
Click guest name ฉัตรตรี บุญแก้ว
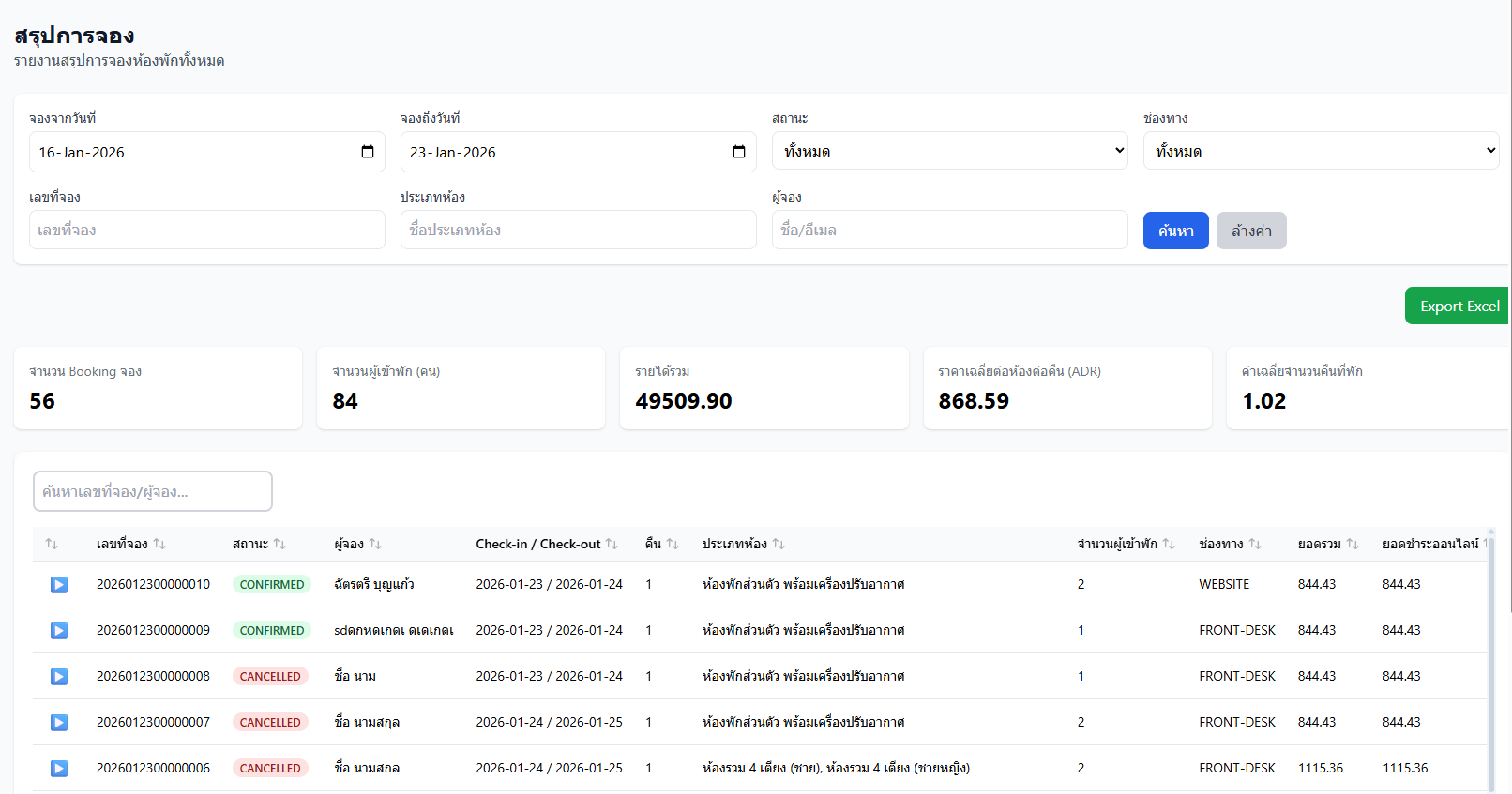pos(374,584)
